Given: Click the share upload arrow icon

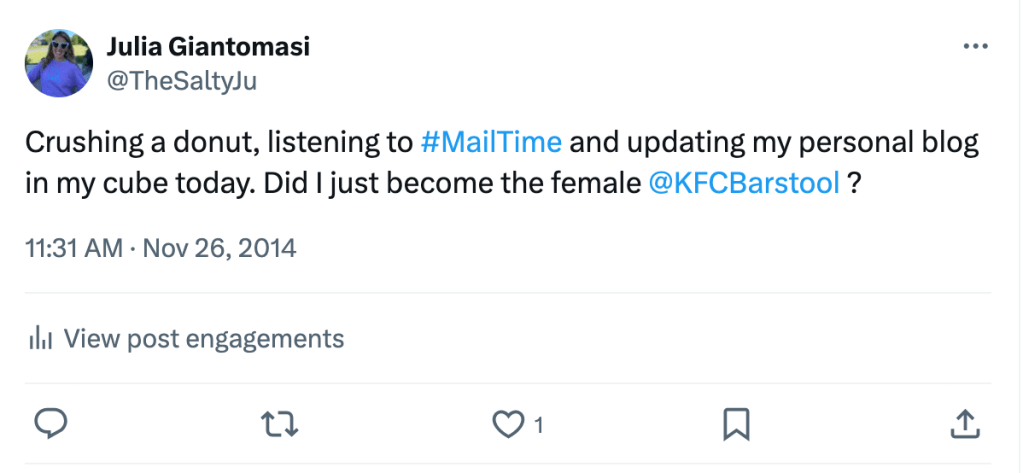Looking at the screenshot, I should click(x=963, y=424).
